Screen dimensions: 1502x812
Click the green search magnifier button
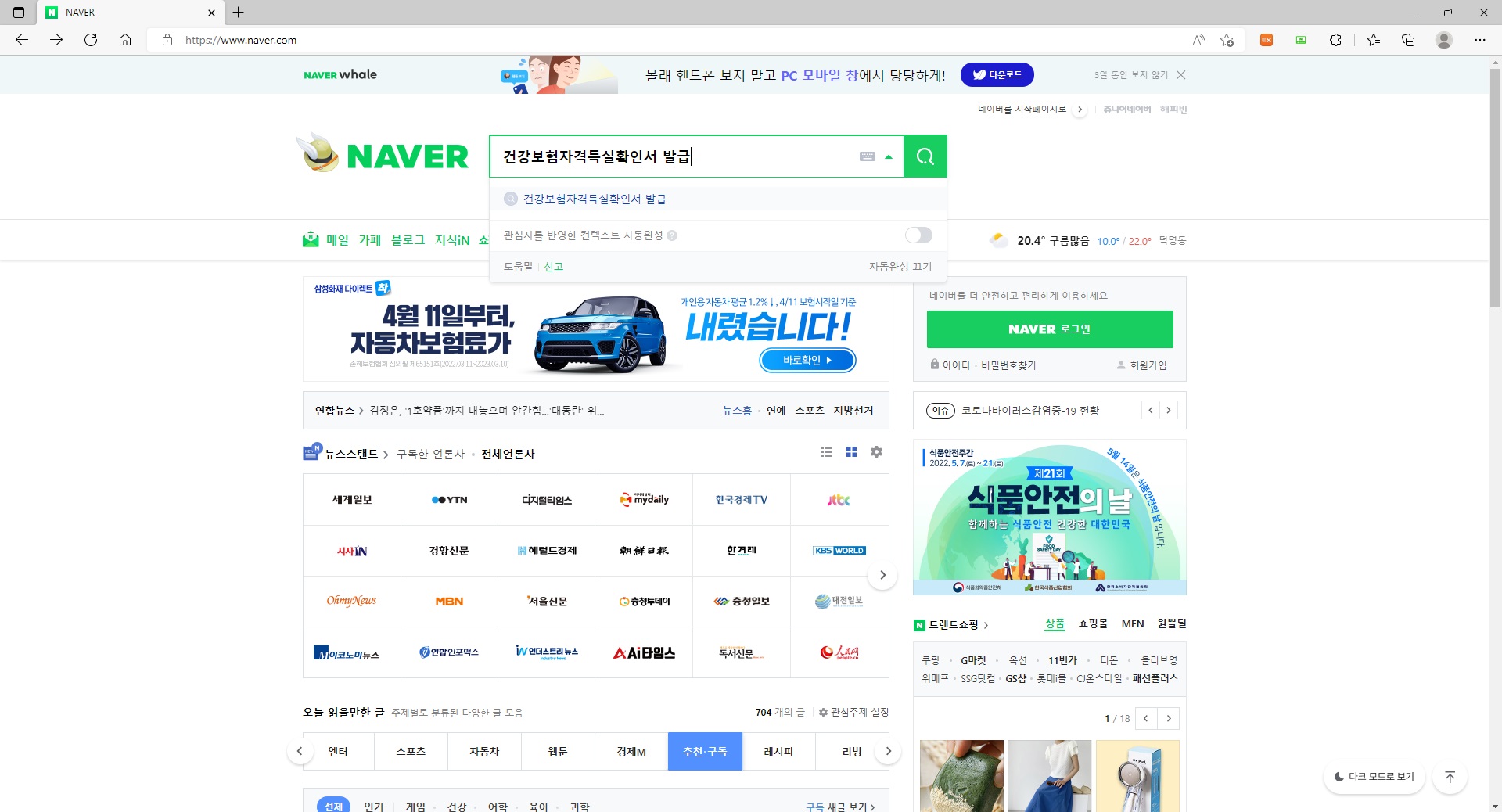925,156
